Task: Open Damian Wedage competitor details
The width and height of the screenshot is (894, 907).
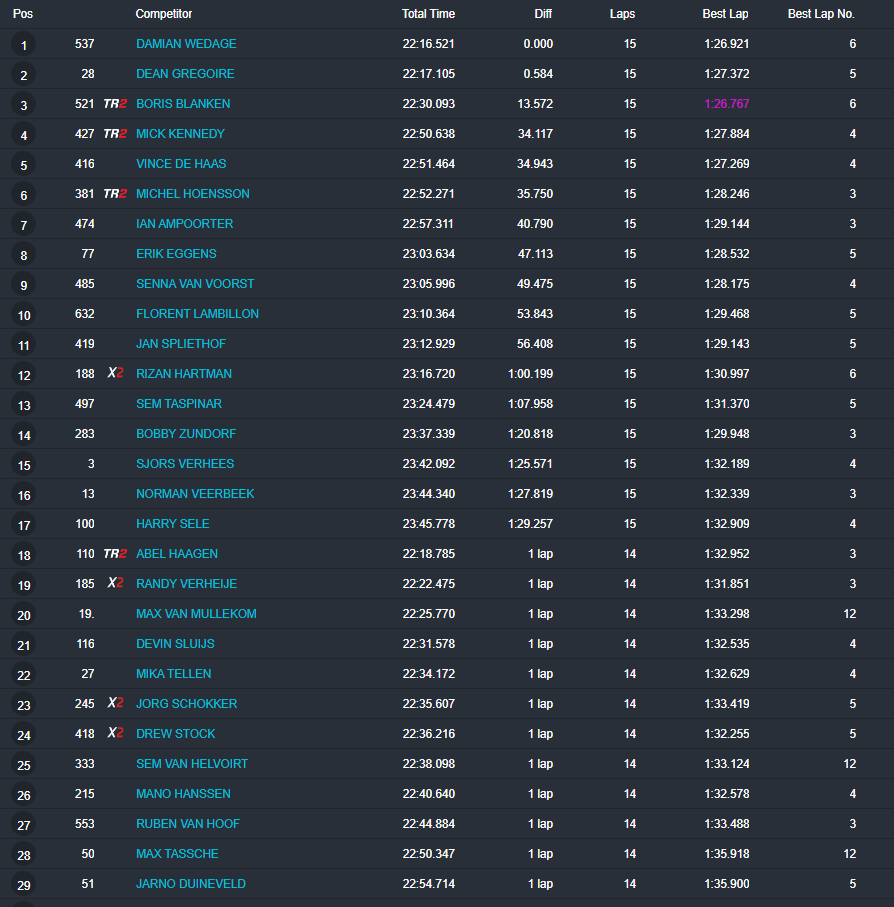Action: point(186,44)
